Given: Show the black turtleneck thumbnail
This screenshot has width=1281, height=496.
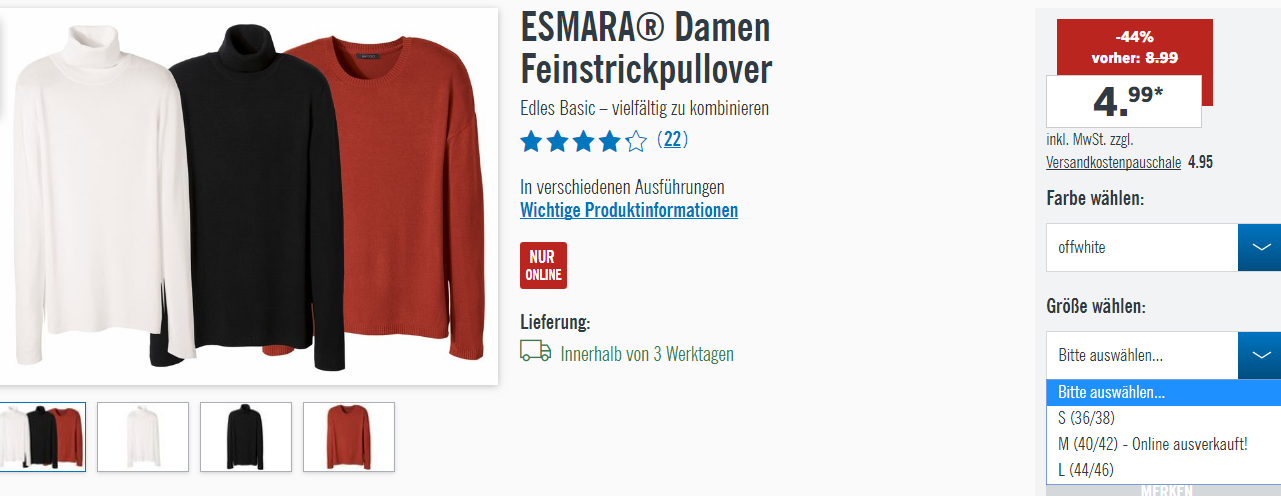Looking at the screenshot, I should [246, 437].
